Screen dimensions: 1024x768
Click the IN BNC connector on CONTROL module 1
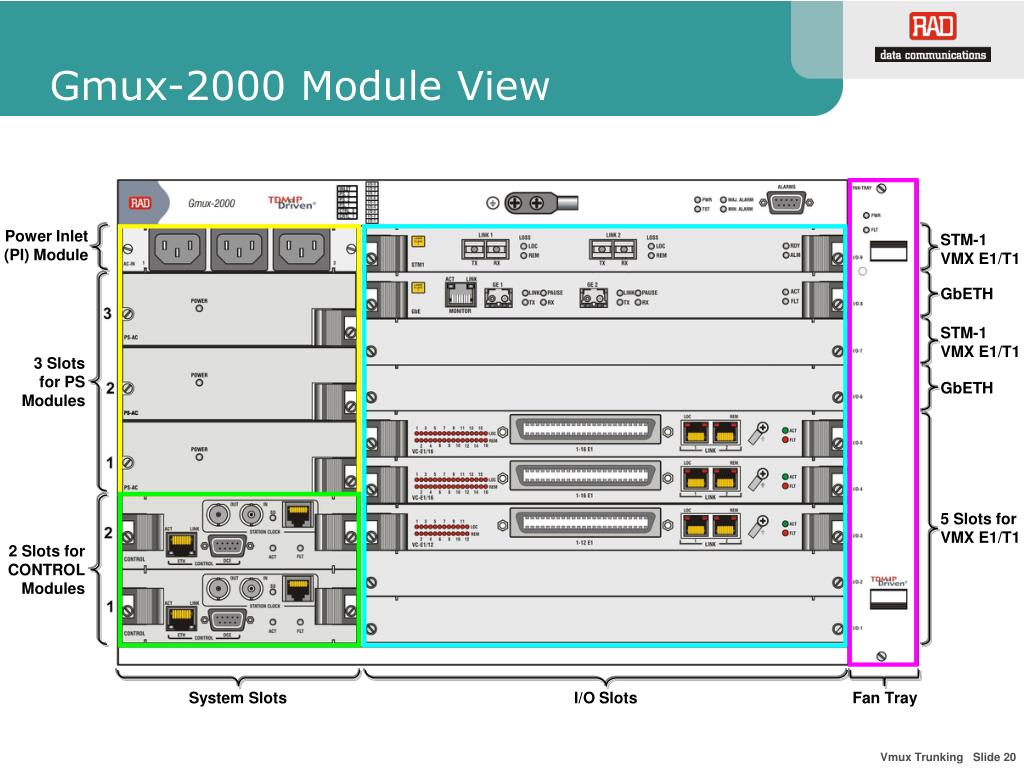(251, 590)
